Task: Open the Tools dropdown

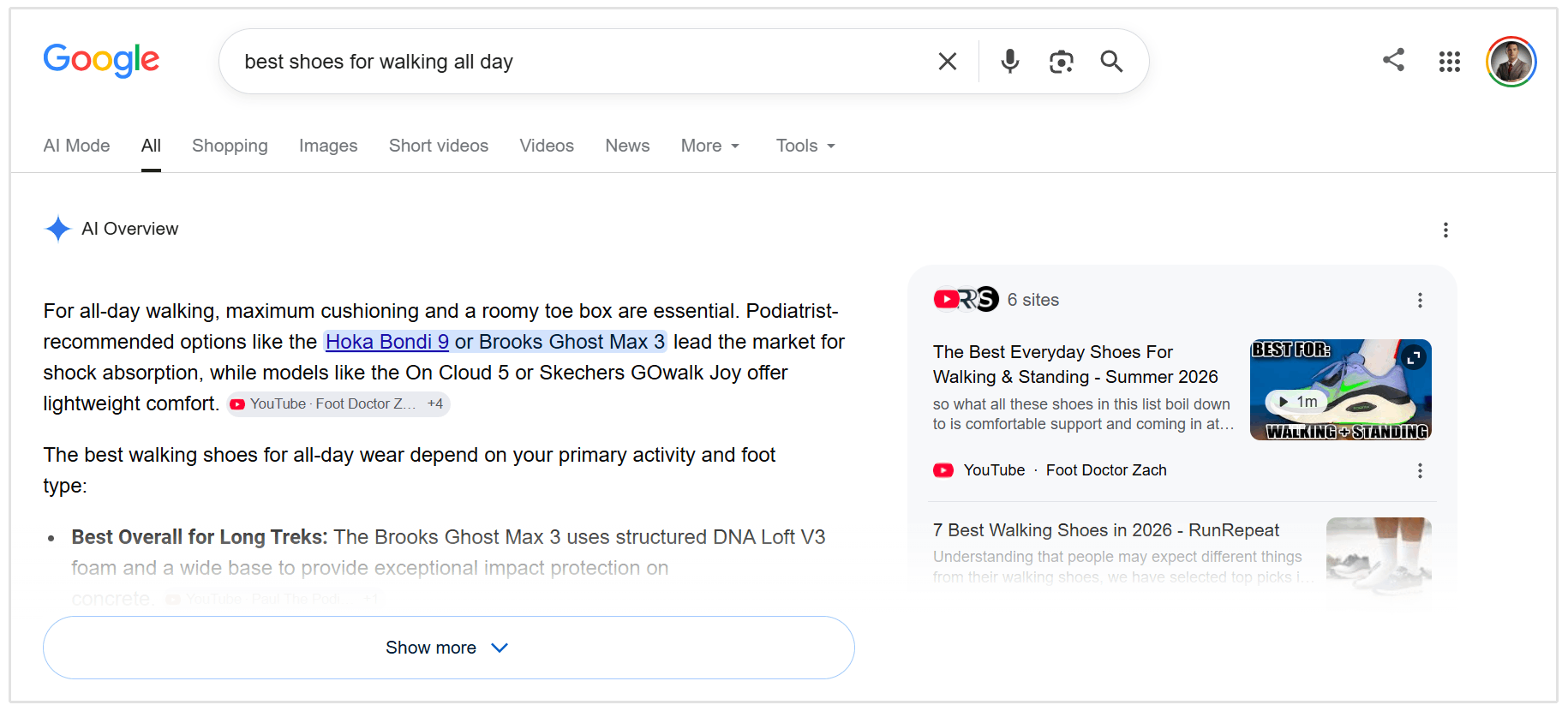Action: point(805,146)
